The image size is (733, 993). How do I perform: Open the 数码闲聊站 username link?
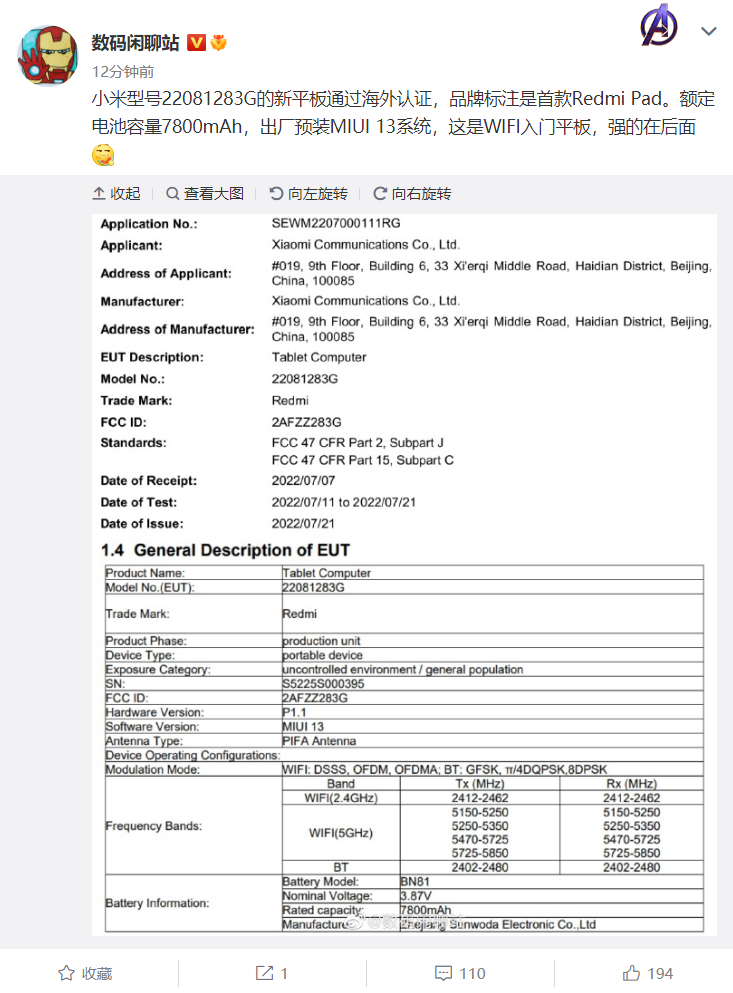point(136,43)
